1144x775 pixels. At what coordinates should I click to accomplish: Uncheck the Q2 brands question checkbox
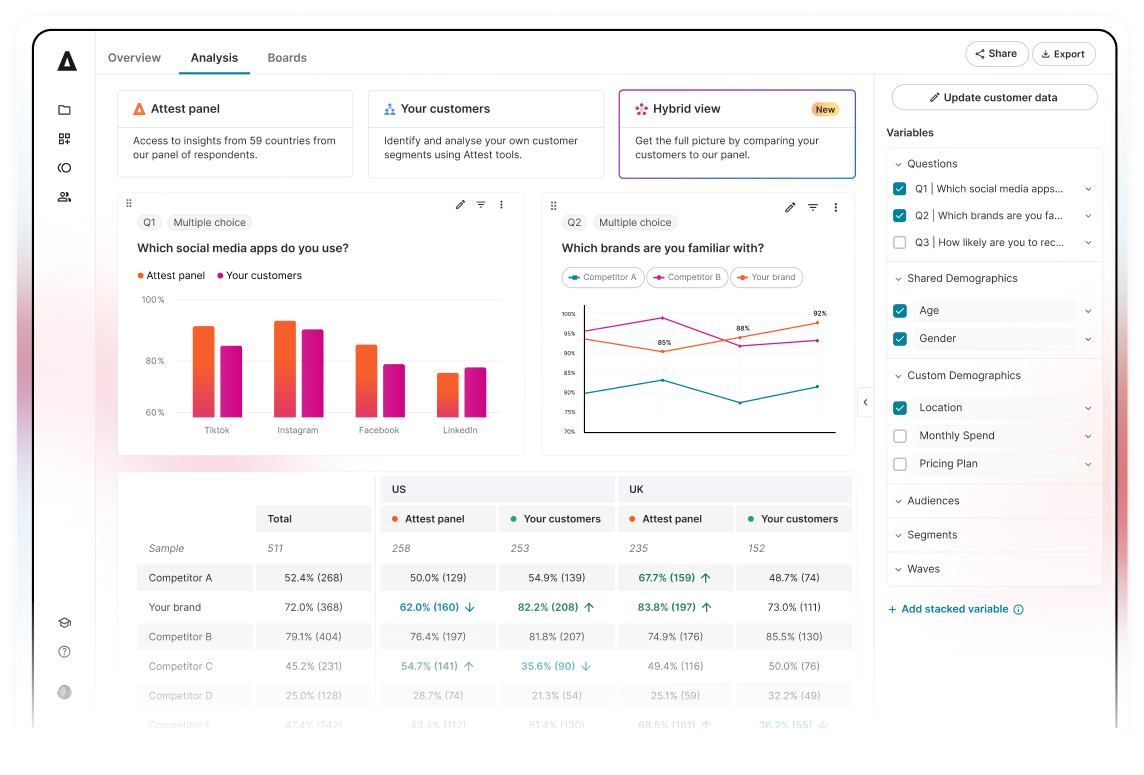[x=900, y=215]
